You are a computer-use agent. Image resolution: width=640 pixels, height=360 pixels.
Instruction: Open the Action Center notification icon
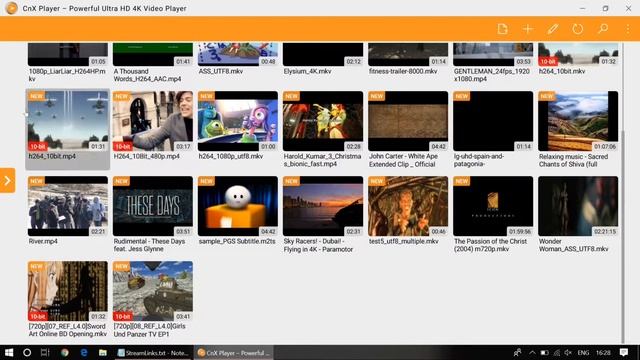[x=624, y=352]
